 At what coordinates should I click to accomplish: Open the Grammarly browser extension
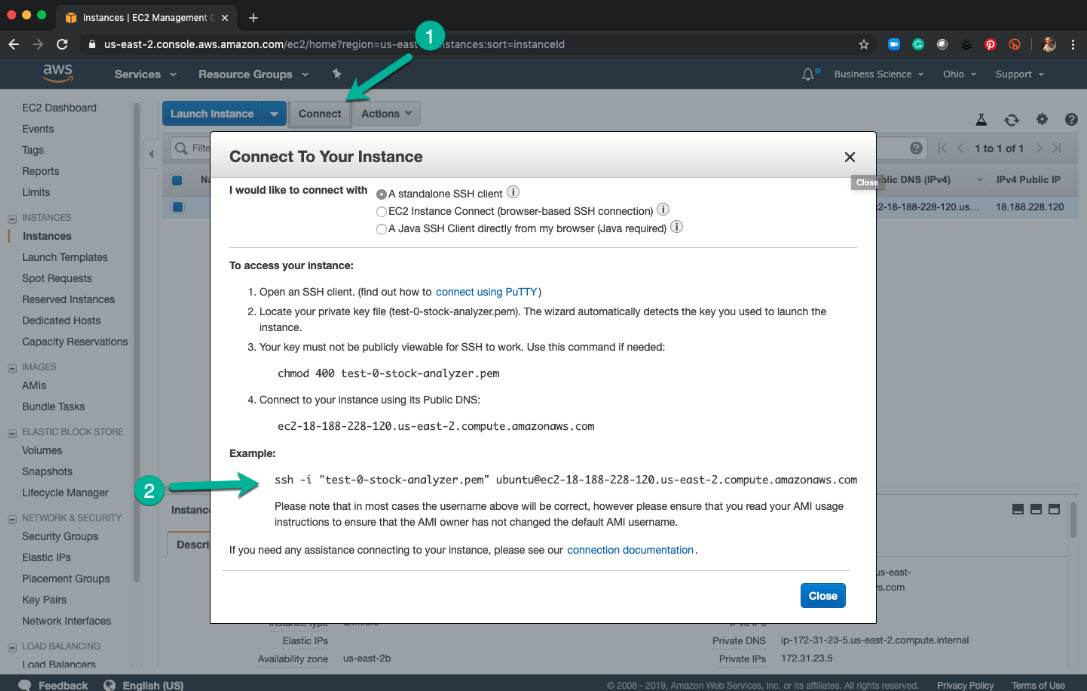(918, 44)
